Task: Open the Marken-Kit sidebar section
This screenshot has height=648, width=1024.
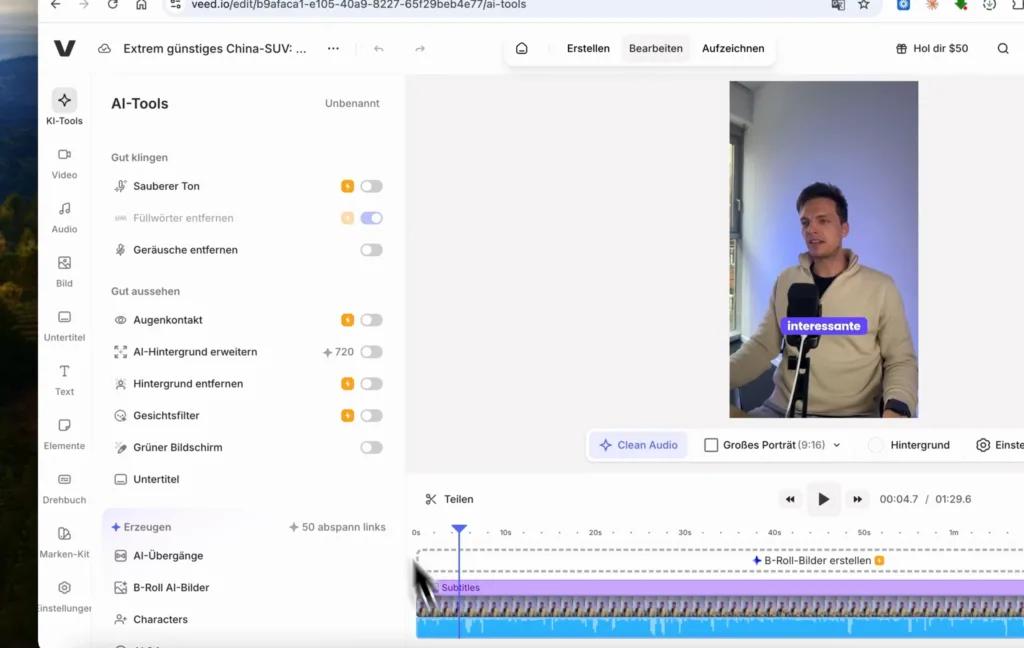Action: tap(64, 543)
